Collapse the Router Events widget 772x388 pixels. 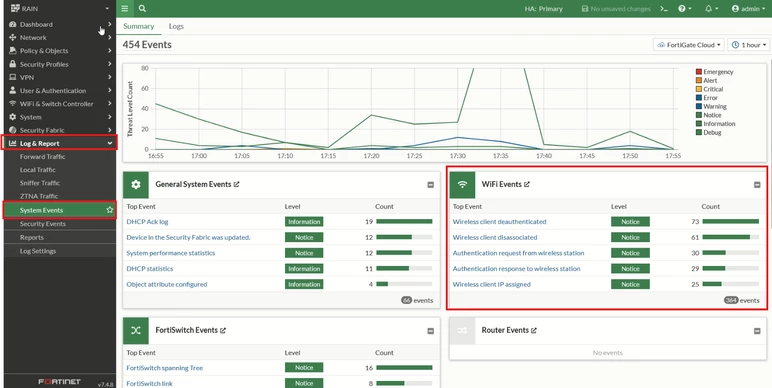pos(757,331)
